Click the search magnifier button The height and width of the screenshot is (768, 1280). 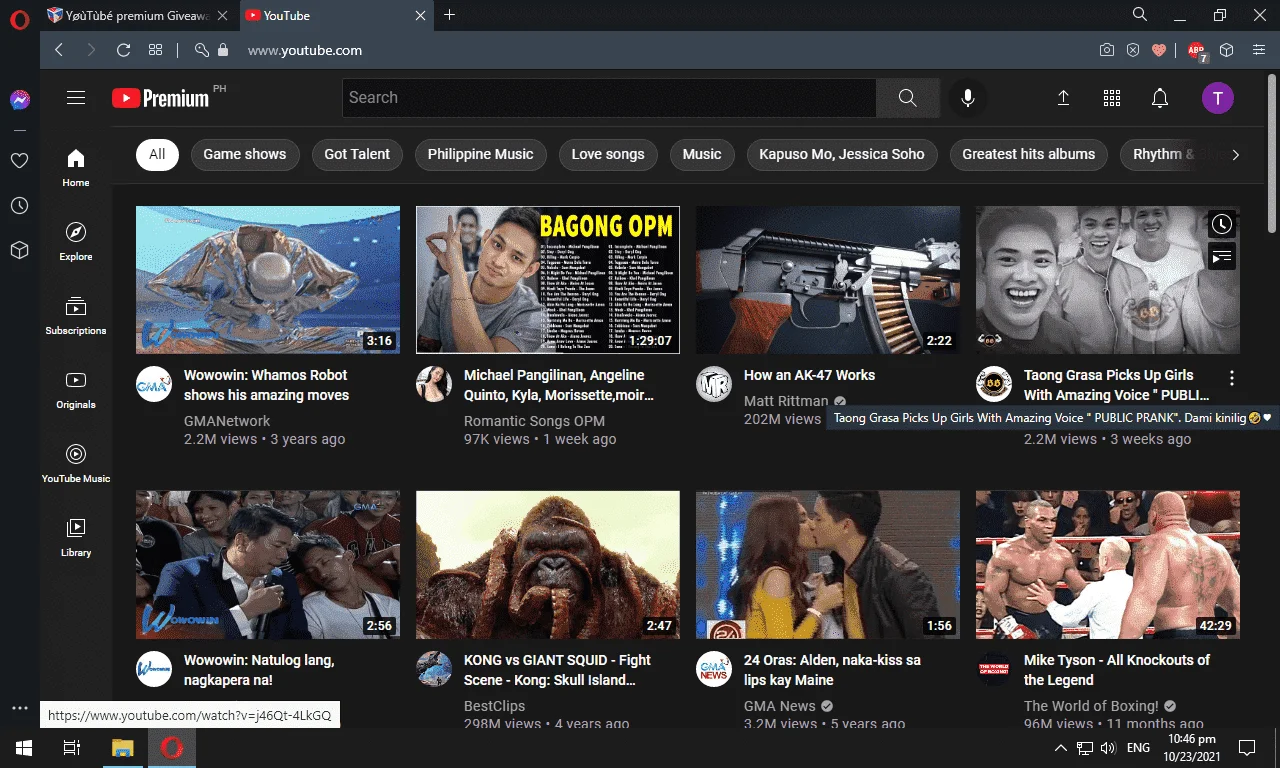[908, 98]
